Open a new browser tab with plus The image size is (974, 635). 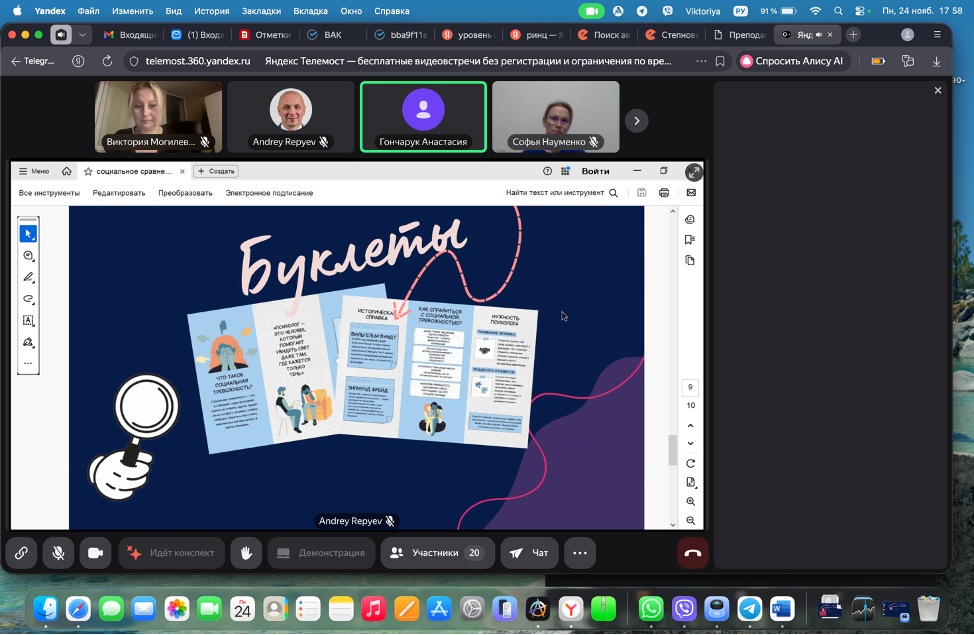853,34
